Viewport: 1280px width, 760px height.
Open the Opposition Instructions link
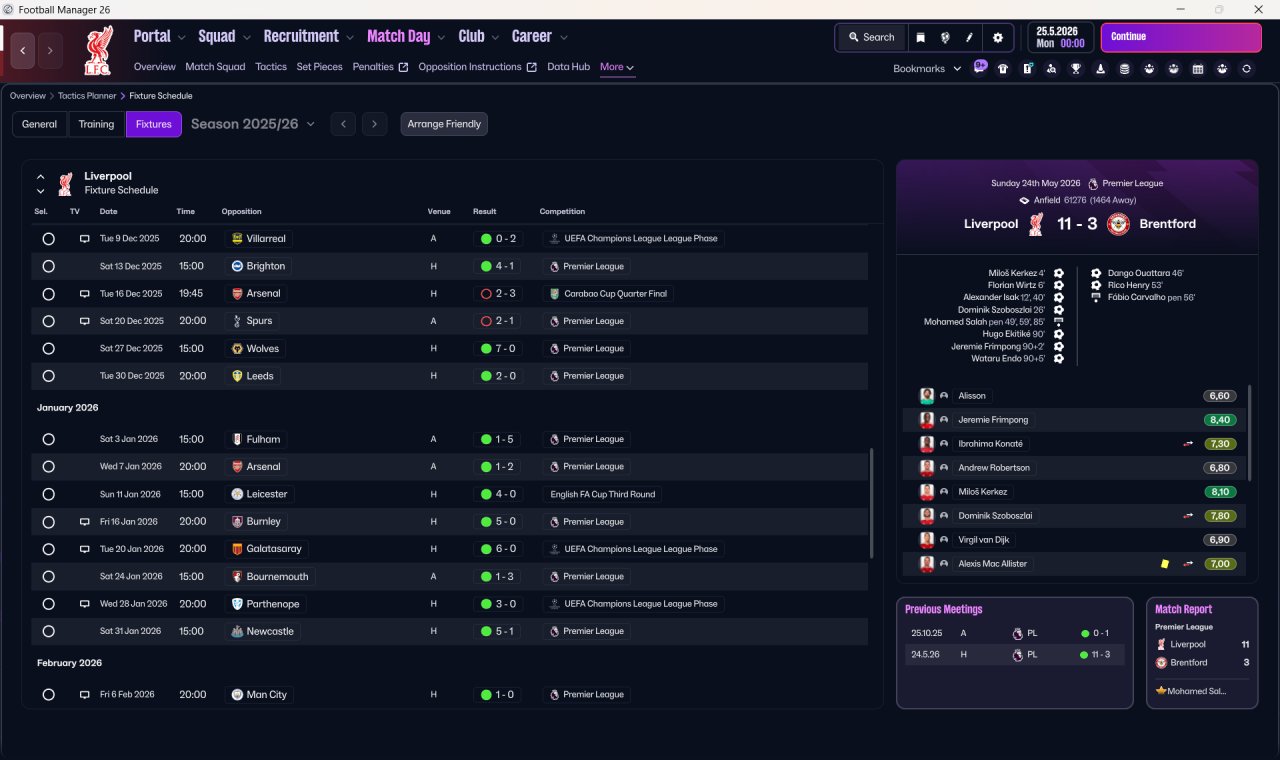pyautogui.click(x=478, y=67)
